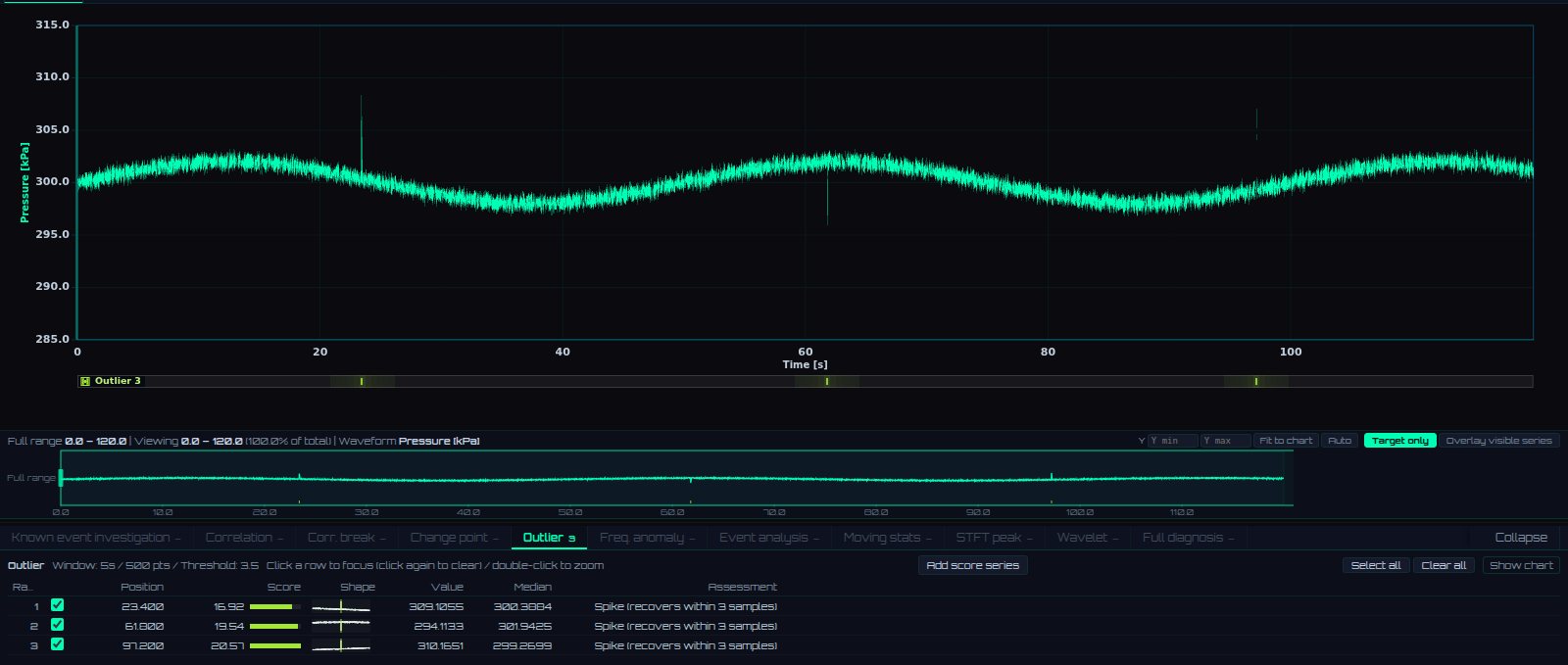Switch to the STFT peak tab
Image resolution: width=1568 pixels, height=665 pixels.
[994, 538]
